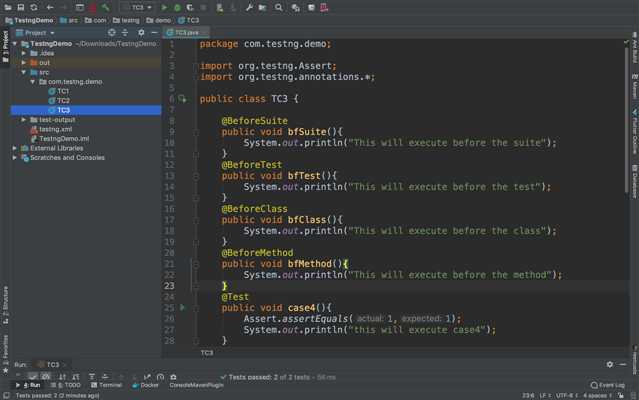Click the run gutter icon beside case4 test
The height and width of the screenshot is (400, 639).
(182, 308)
